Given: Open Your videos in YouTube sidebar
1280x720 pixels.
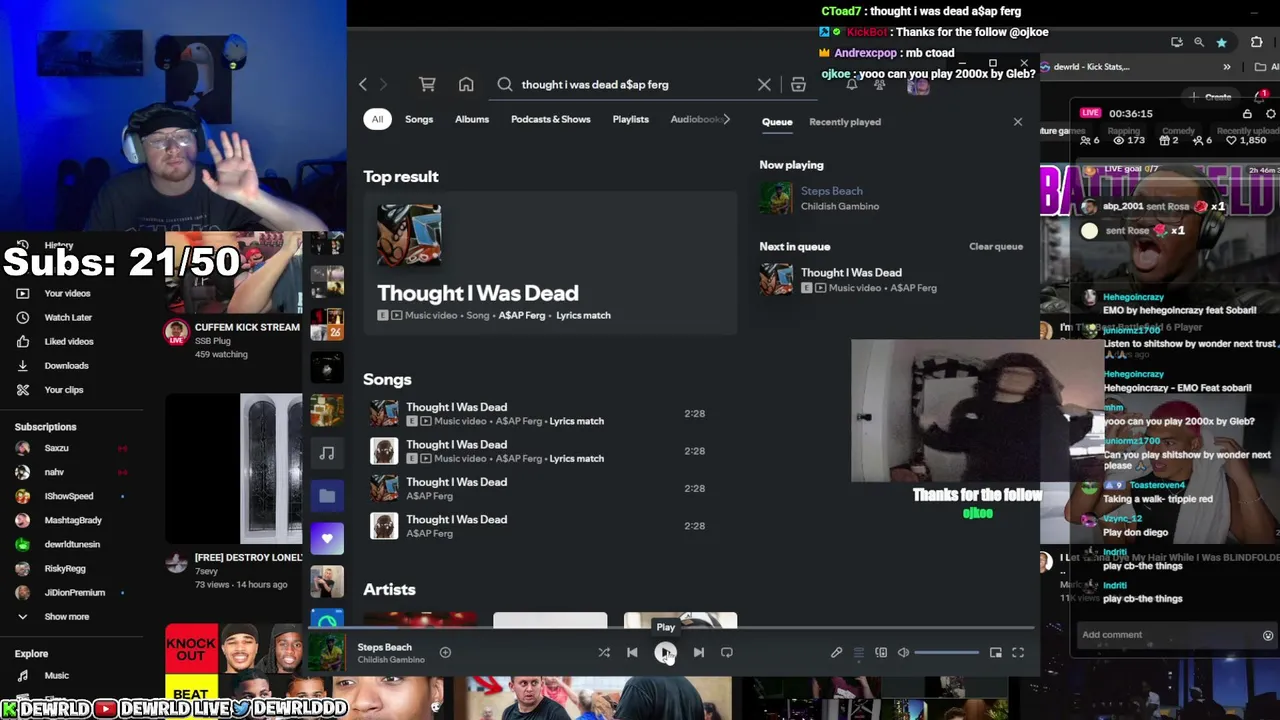Looking at the screenshot, I should pyautogui.click(x=67, y=294).
